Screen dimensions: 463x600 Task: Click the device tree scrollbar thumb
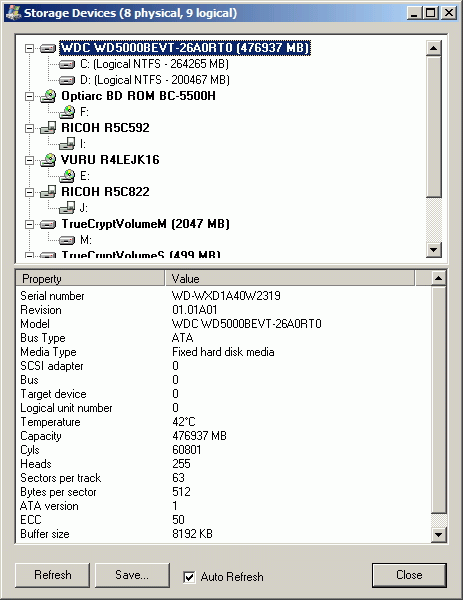click(434, 127)
